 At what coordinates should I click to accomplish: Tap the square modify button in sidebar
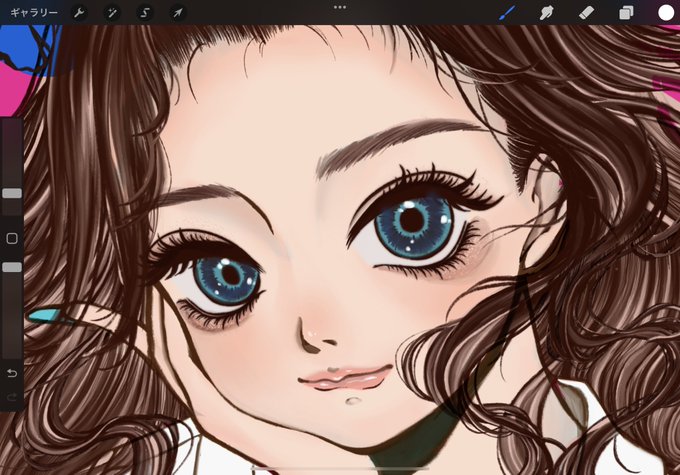(12, 238)
